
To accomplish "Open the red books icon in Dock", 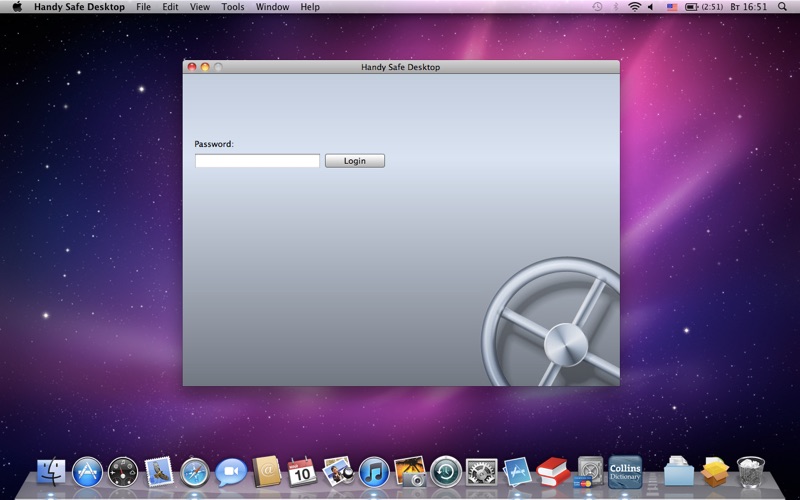I will (x=554, y=472).
